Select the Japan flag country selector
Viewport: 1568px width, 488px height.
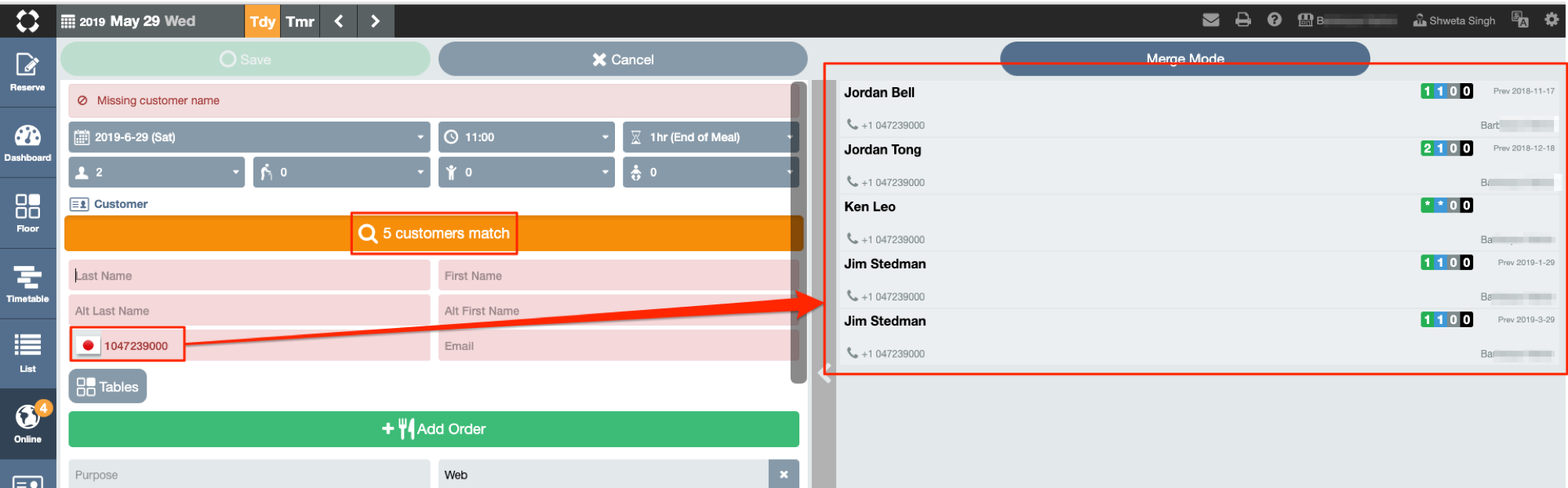(88, 346)
